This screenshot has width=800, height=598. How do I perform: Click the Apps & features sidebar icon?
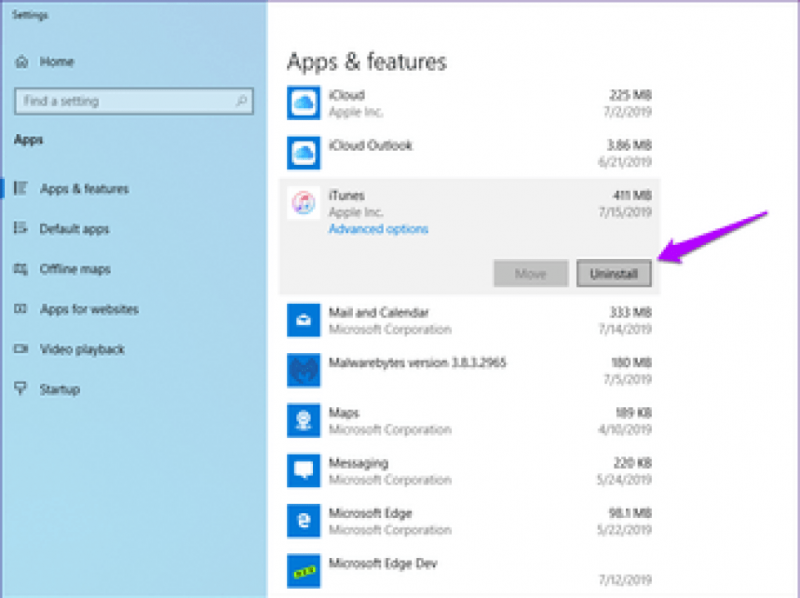(x=20, y=188)
